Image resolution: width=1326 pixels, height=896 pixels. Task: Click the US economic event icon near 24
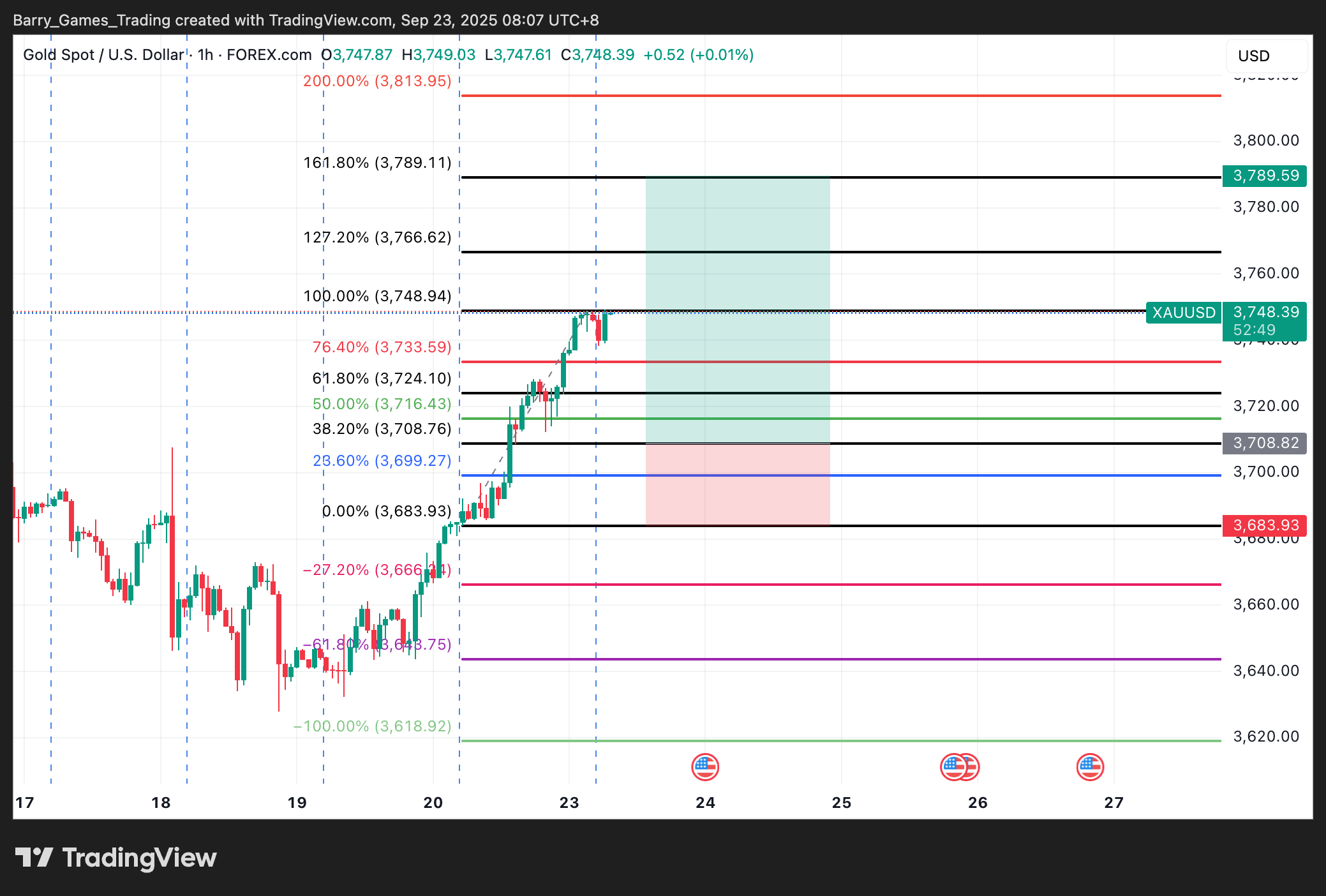click(x=705, y=766)
